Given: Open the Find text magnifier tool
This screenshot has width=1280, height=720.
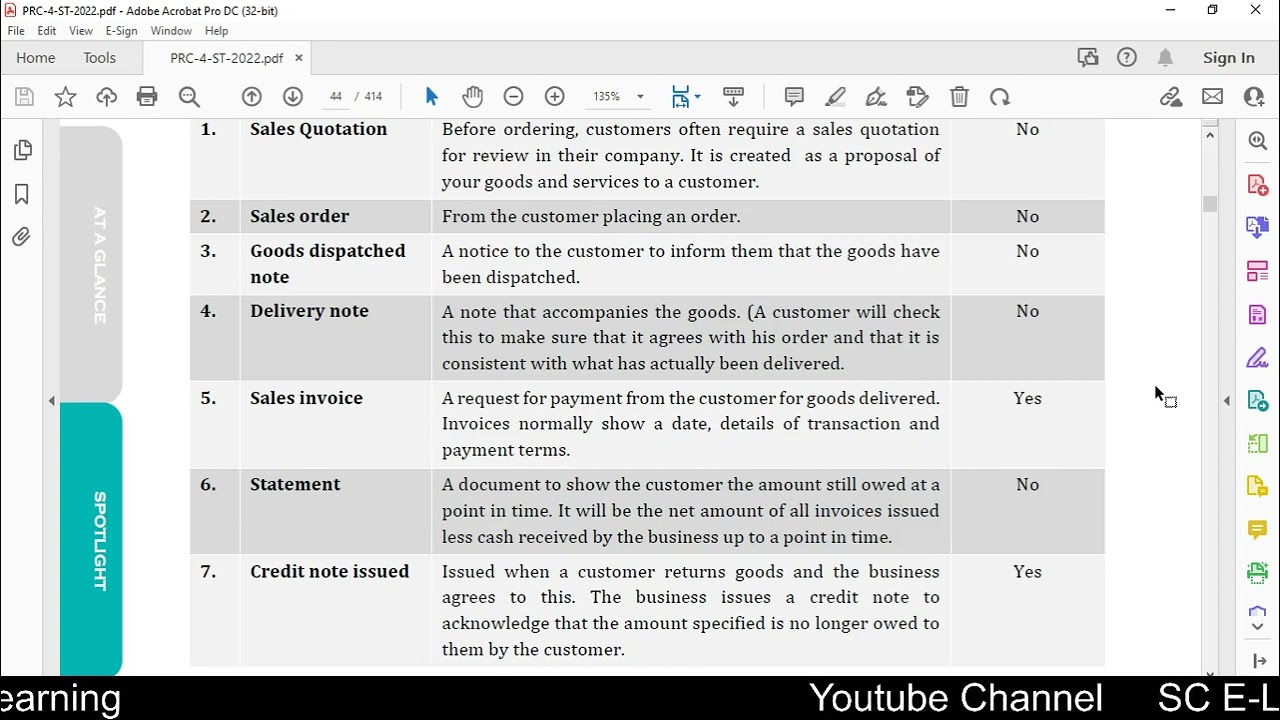Looking at the screenshot, I should (x=189, y=97).
